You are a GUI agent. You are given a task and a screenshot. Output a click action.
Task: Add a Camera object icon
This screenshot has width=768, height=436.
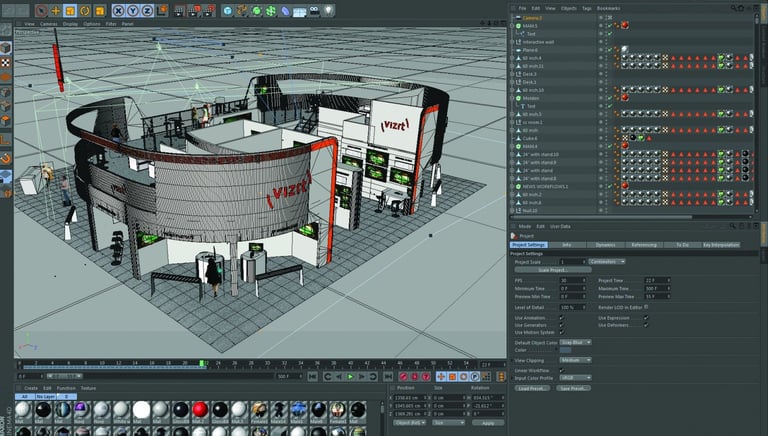click(x=314, y=10)
